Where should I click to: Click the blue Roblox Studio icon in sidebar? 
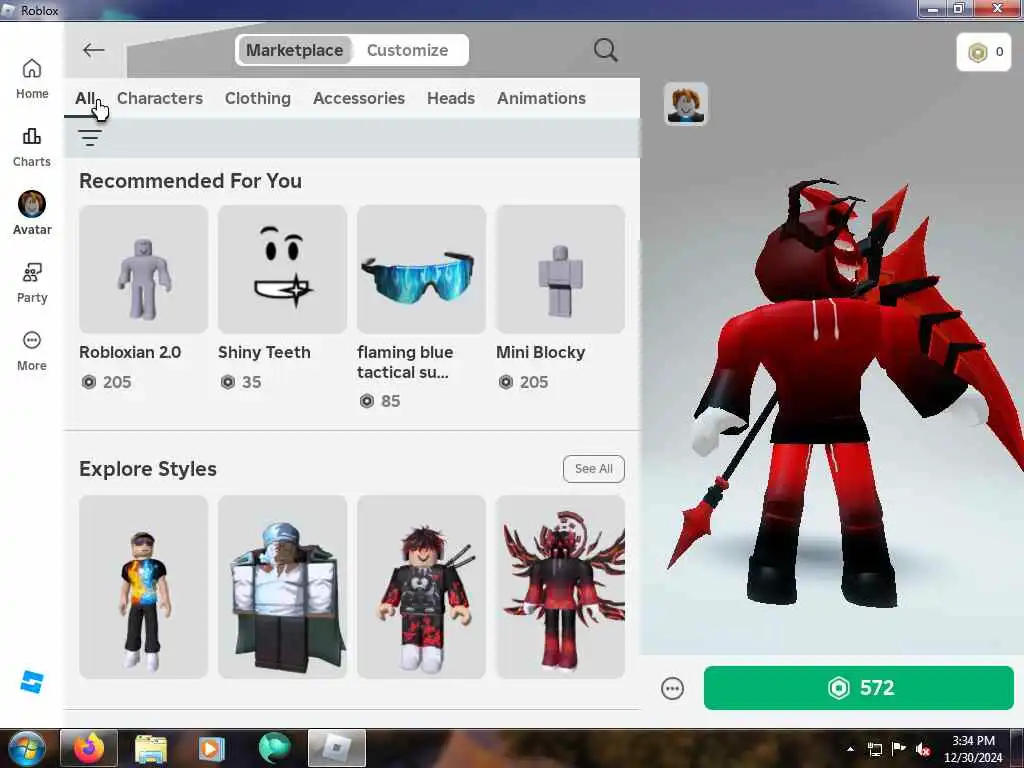(31, 682)
